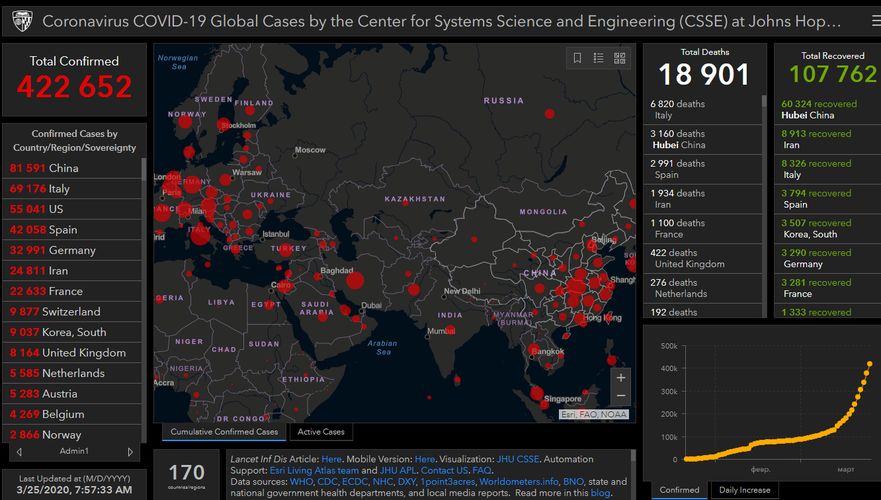
Task: Zoom in on the map
Action: coord(622,378)
